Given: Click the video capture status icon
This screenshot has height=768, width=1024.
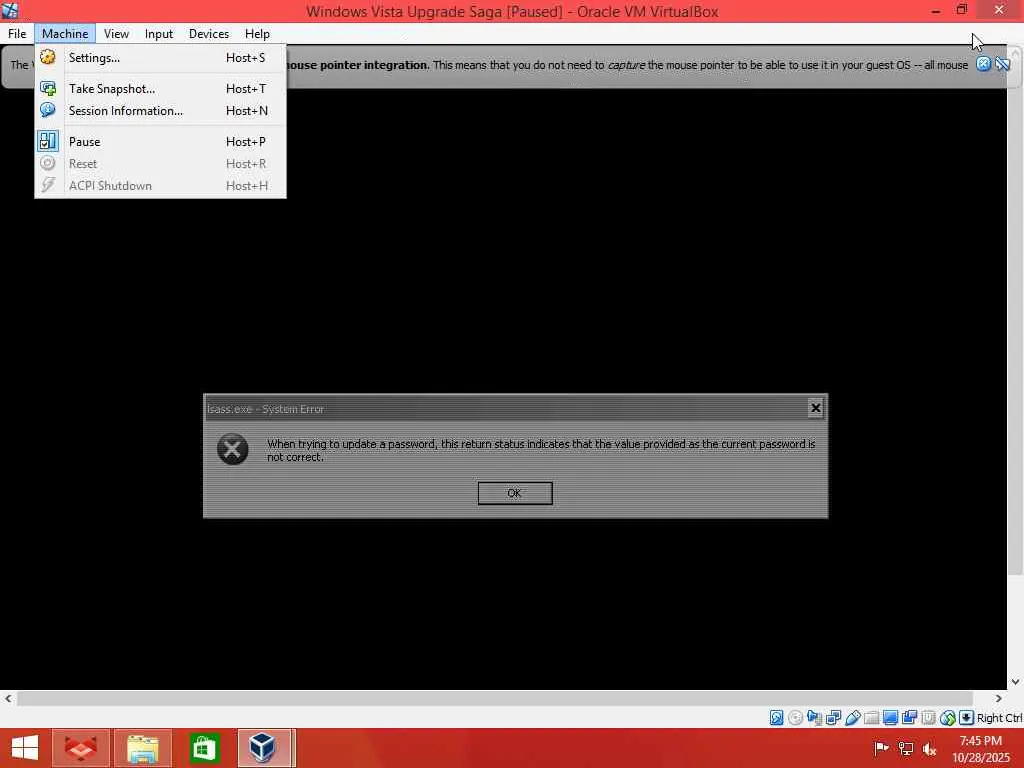Looking at the screenshot, I should coord(909,718).
